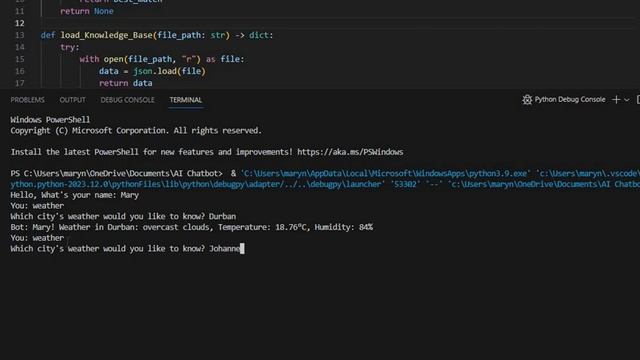Click the Python Debug Console label

coord(570,100)
